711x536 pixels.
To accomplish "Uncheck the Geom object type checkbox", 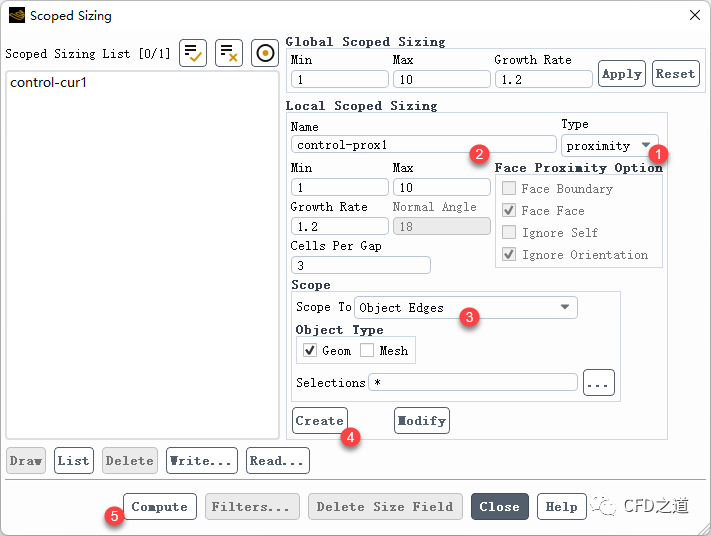I will [310, 350].
